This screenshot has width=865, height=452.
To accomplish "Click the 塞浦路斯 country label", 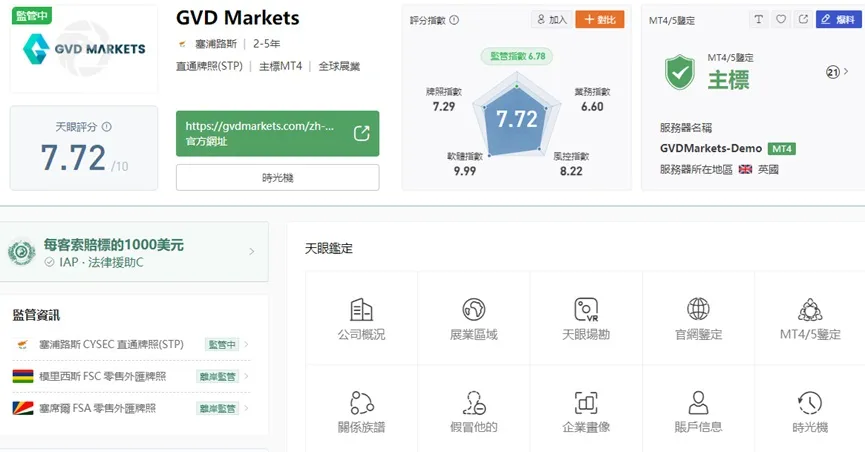I will pyautogui.click(x=216, y=44).
